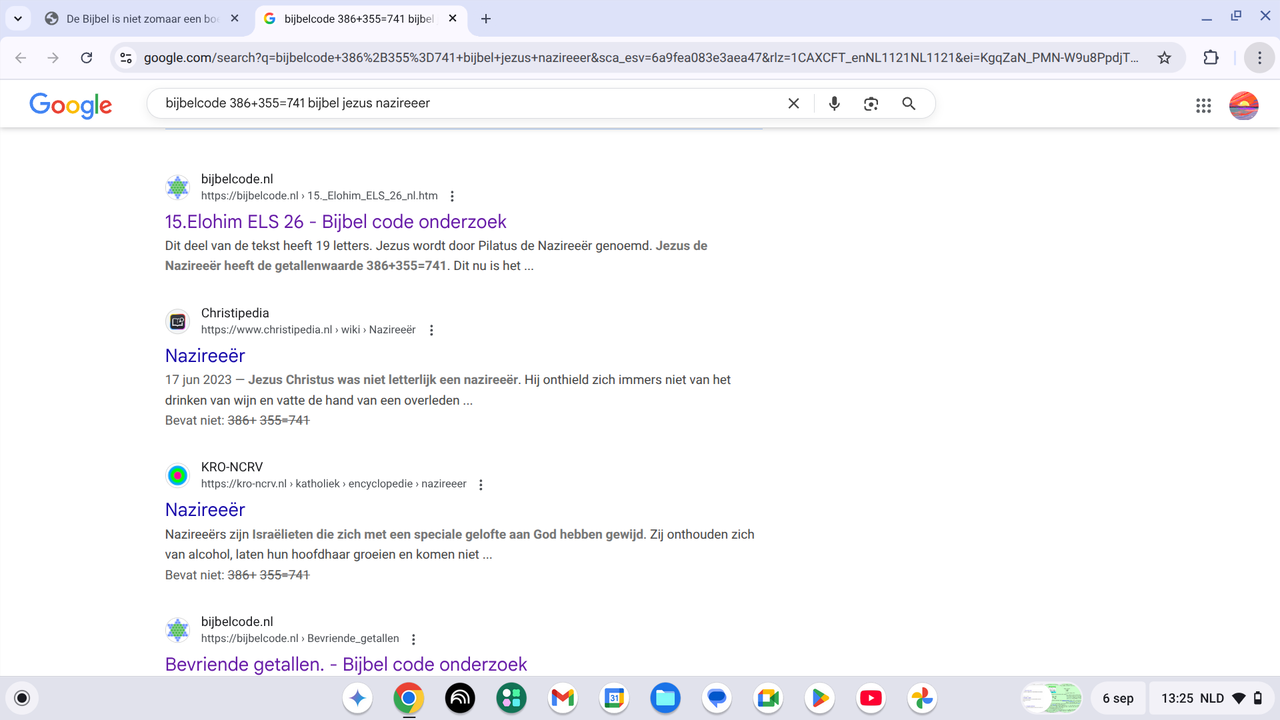Viewport: 1280px width, 720px height.
Task: Click the Google search query field
Action: tap(470, 103)
